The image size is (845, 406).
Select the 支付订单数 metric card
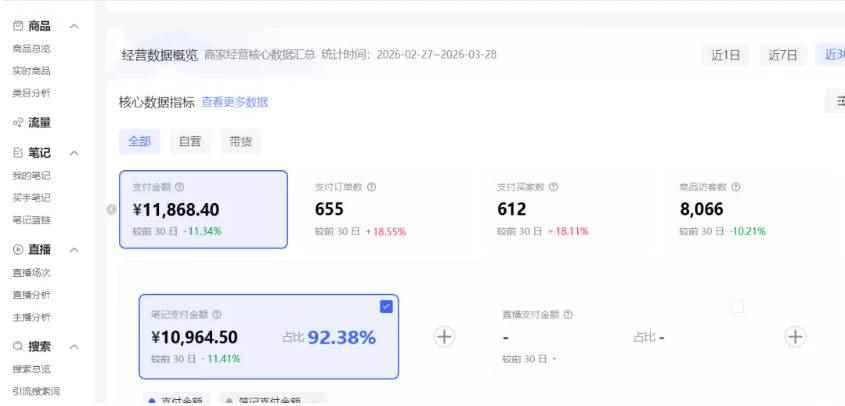(x=385, y=209)
